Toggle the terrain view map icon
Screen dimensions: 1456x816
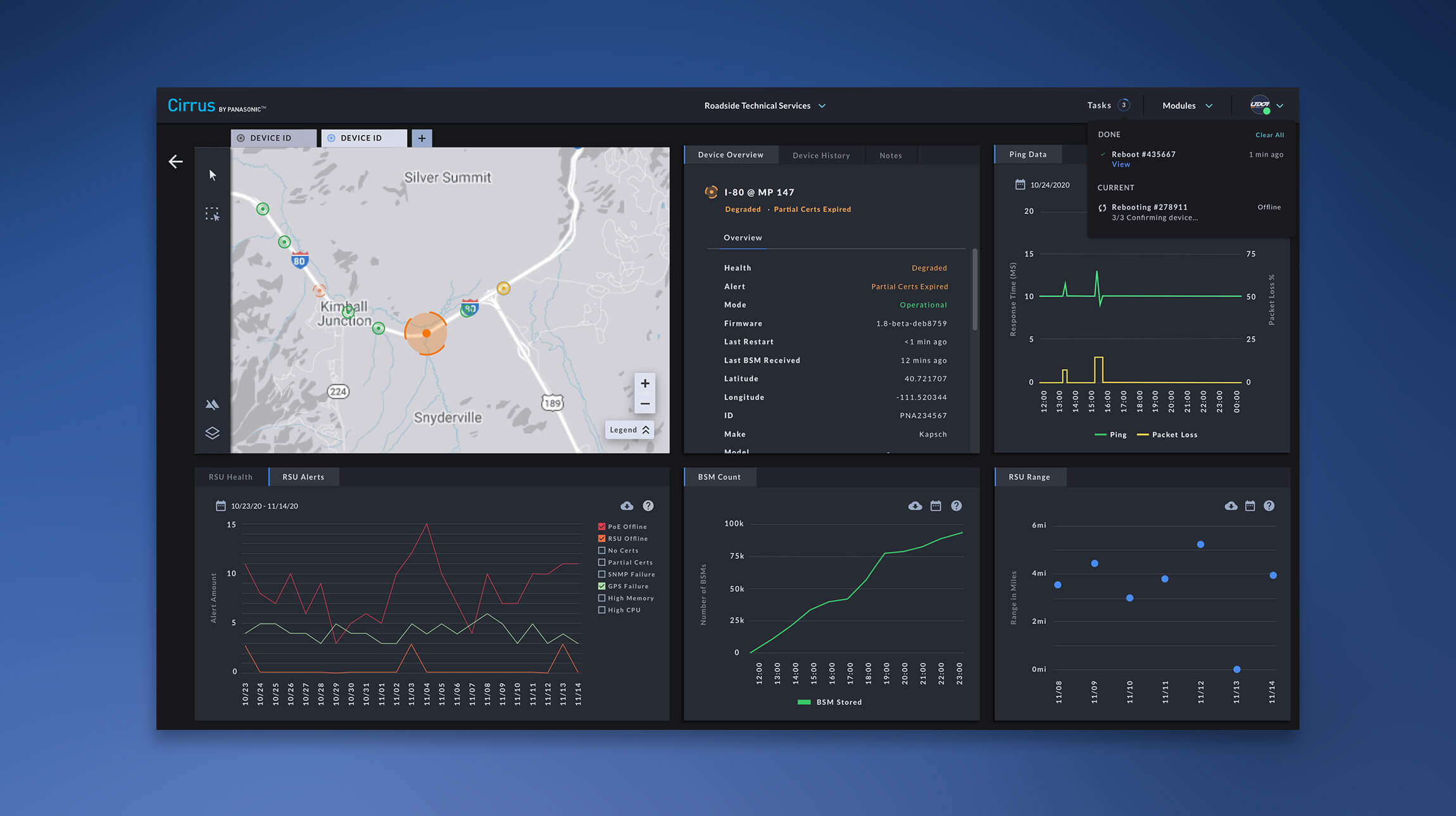pyautogui.click(x=213, y=405)
